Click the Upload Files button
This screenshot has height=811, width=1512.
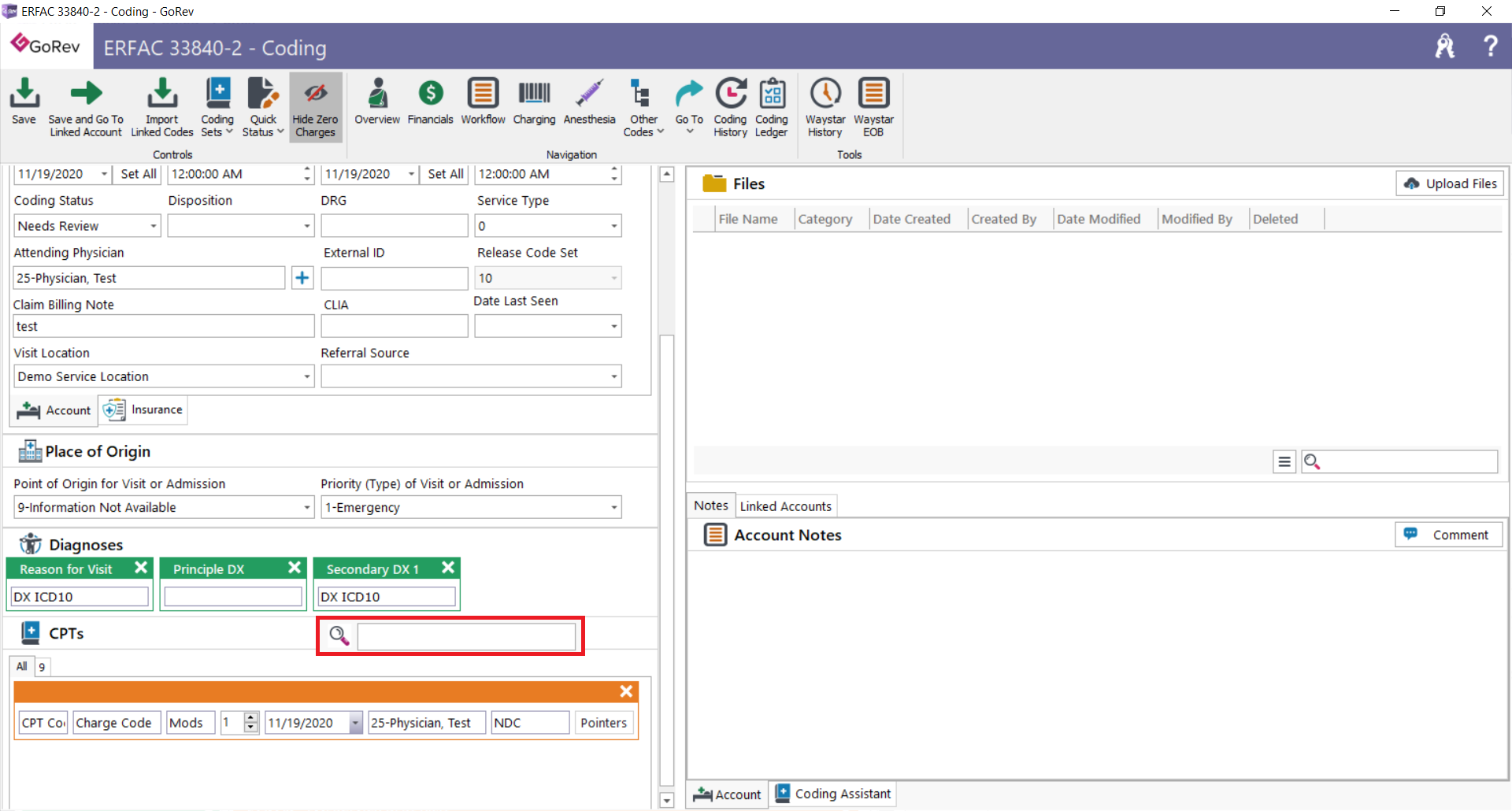coord(1450,183)
